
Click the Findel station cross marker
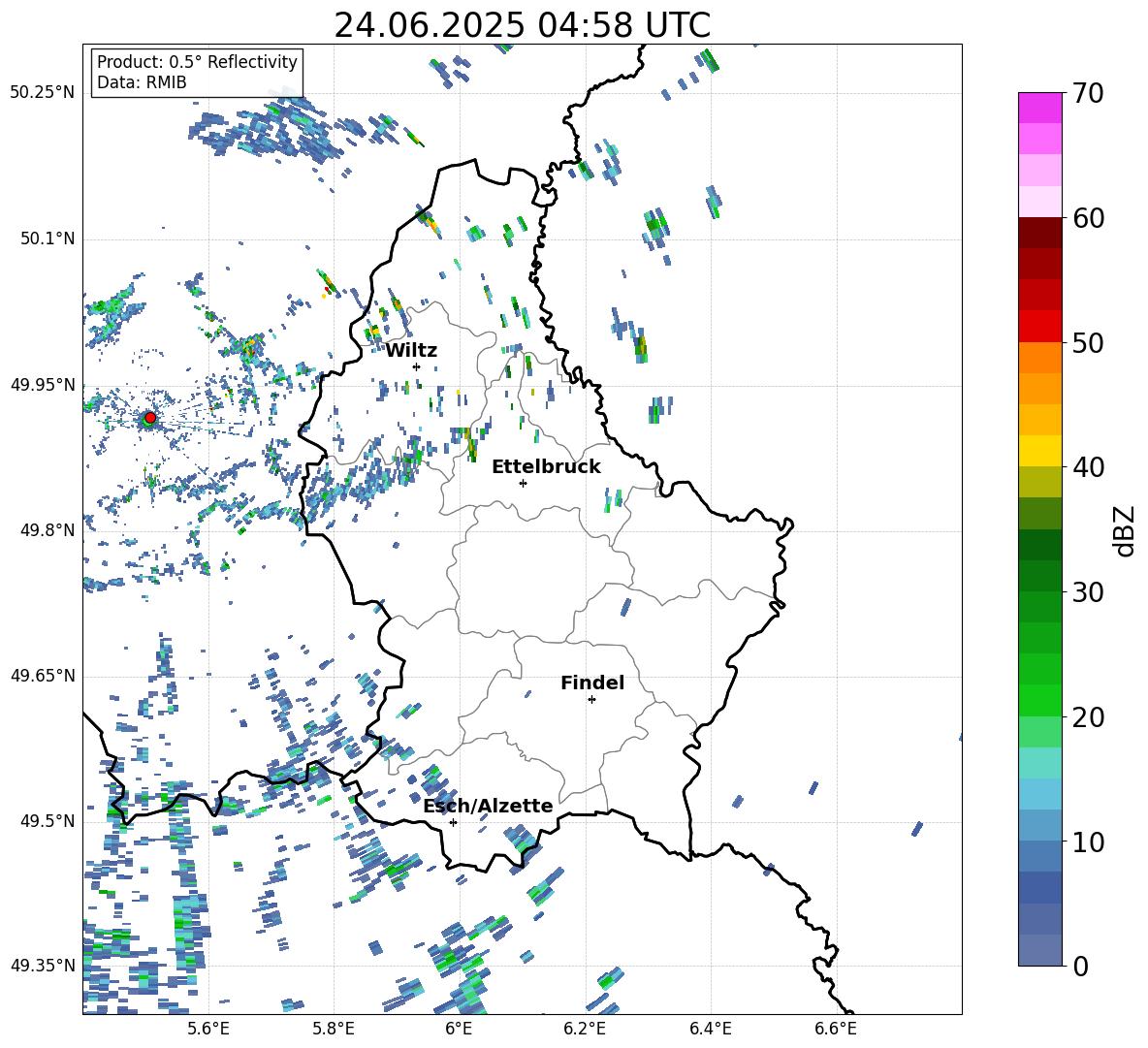coord(591,700)
